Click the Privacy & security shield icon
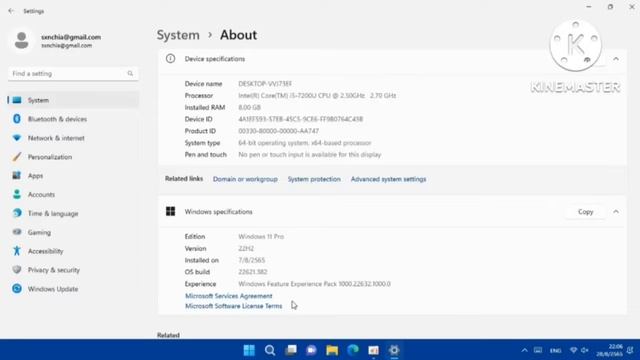640x360 pixels. [x=17, y=269]
